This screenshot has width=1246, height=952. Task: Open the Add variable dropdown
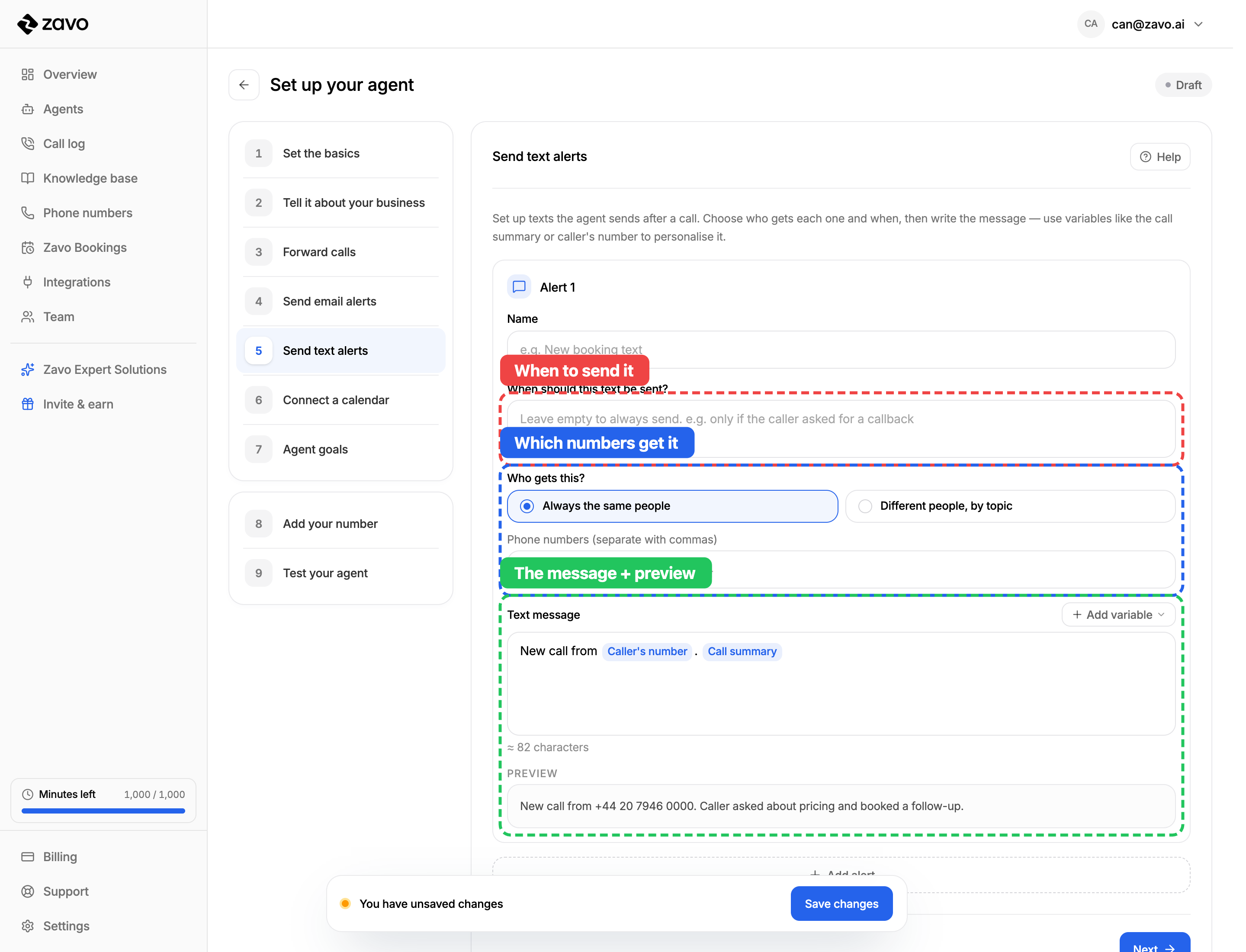(1118, 614)
